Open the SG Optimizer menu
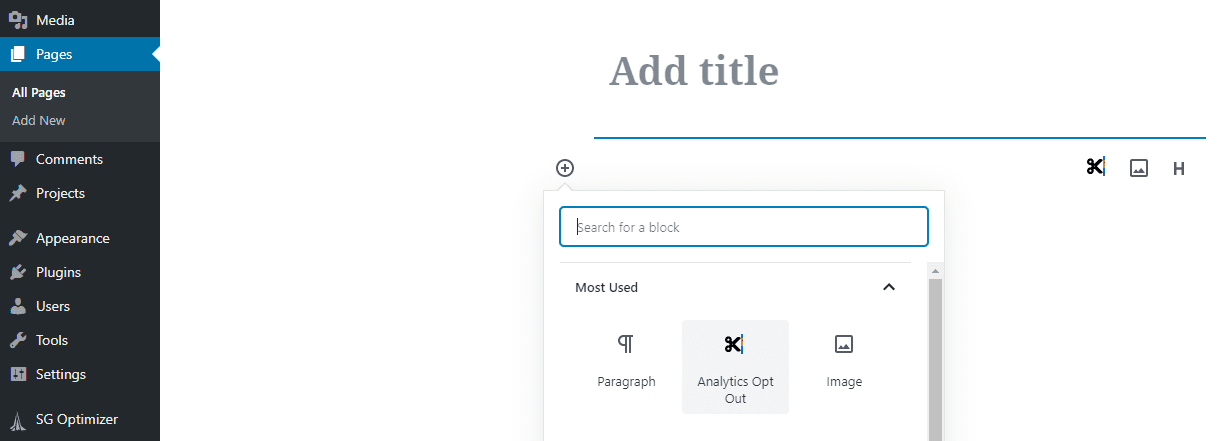 tap(76, 420)
